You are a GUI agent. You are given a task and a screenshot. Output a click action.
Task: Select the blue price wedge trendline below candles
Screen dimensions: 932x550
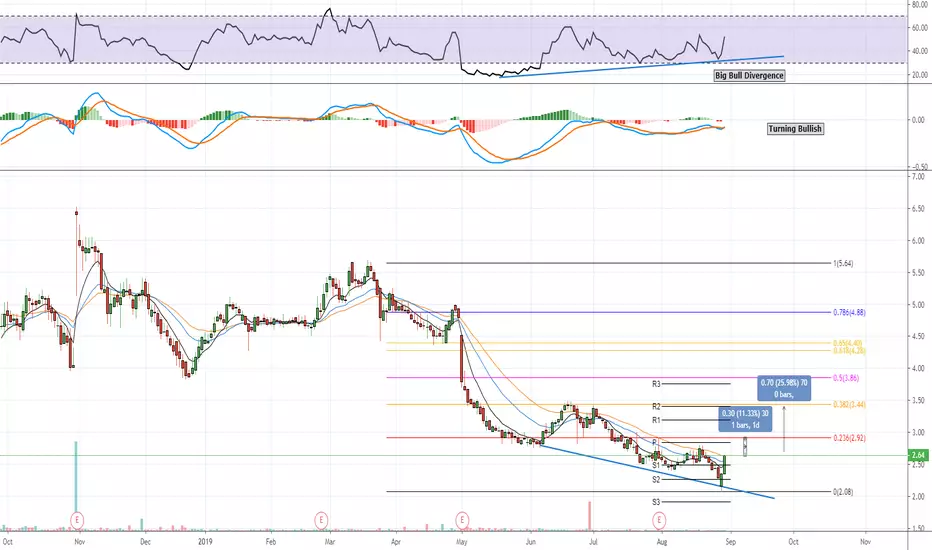tap(657, 472)
